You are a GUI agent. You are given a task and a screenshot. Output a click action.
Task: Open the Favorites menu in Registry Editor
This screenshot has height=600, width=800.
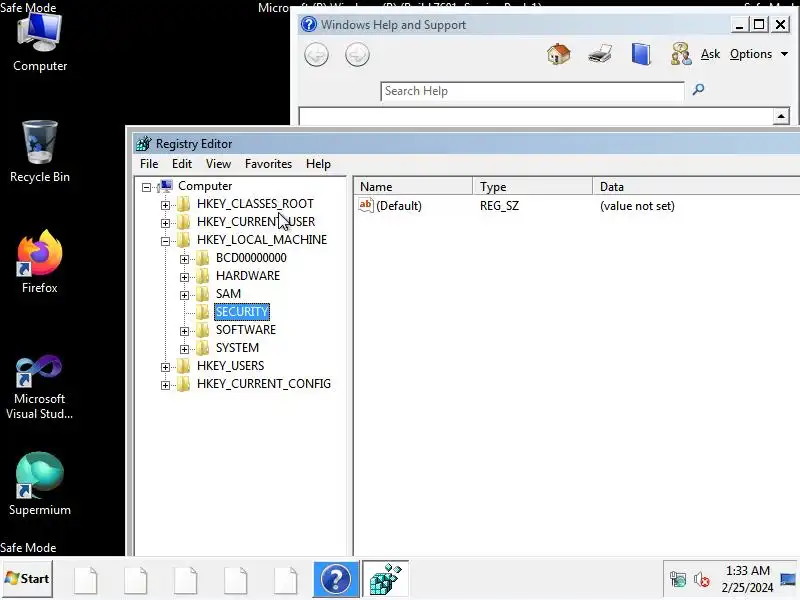tap(268, 164)
